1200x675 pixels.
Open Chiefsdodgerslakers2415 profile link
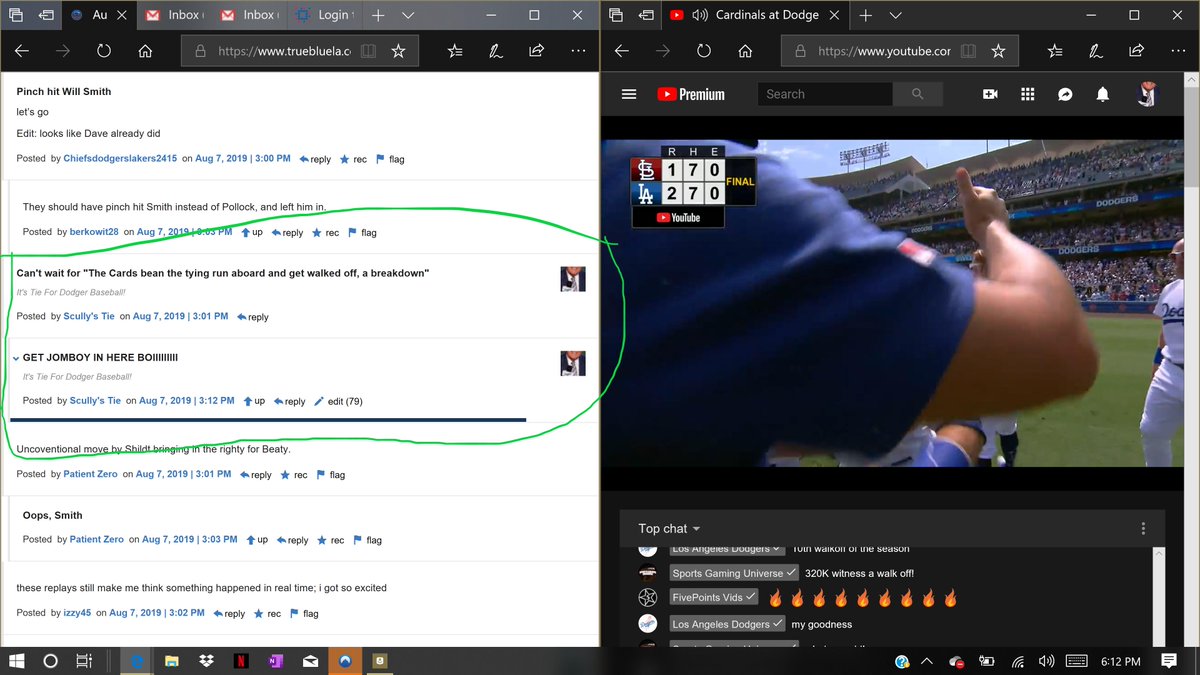coord(120,159)
